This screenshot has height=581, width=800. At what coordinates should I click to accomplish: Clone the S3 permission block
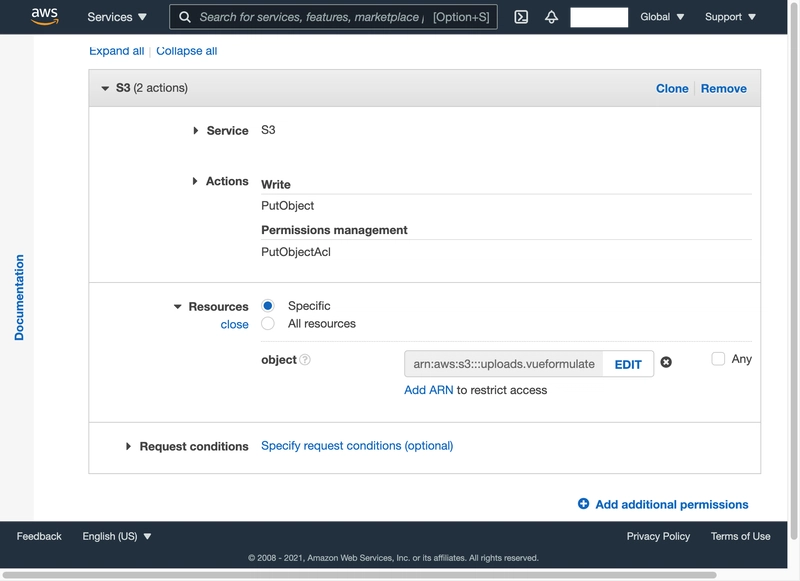click(x=672, y=88)
